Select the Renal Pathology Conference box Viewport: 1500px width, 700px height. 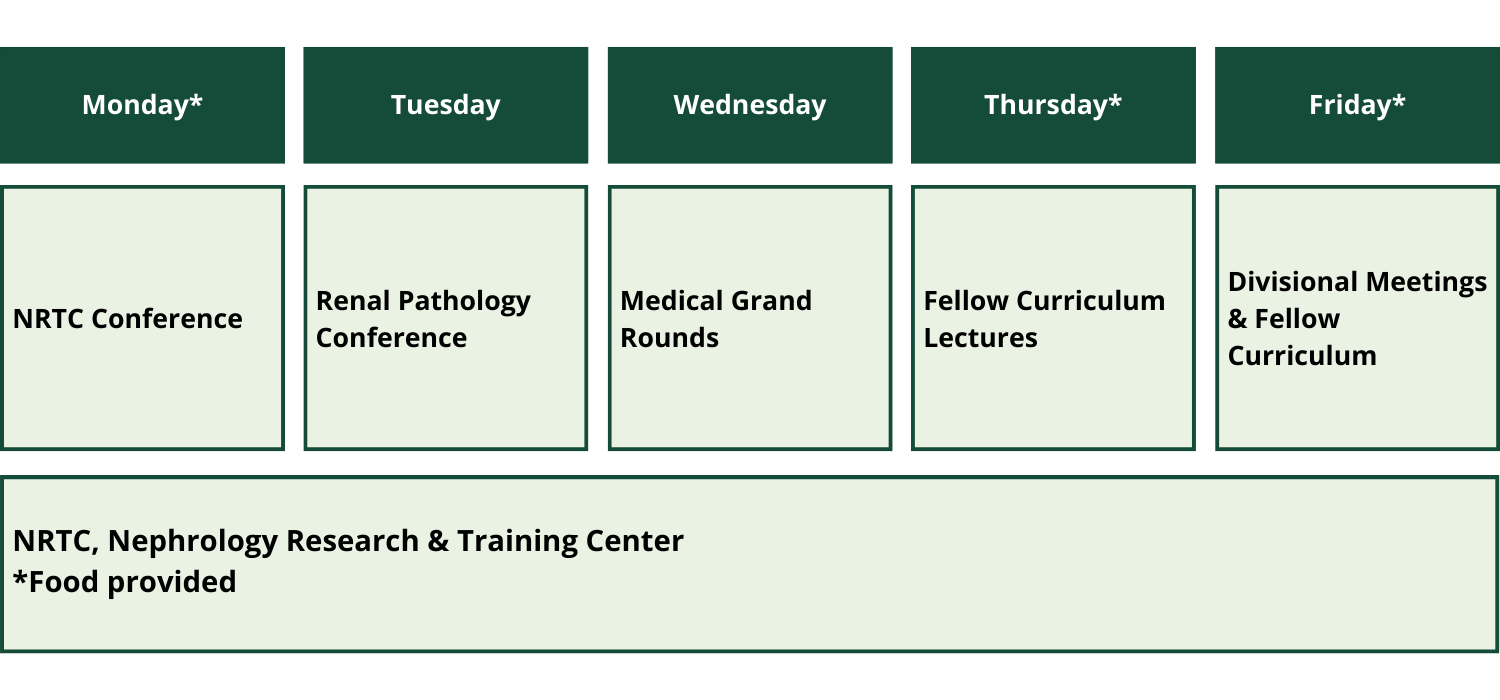446,318
